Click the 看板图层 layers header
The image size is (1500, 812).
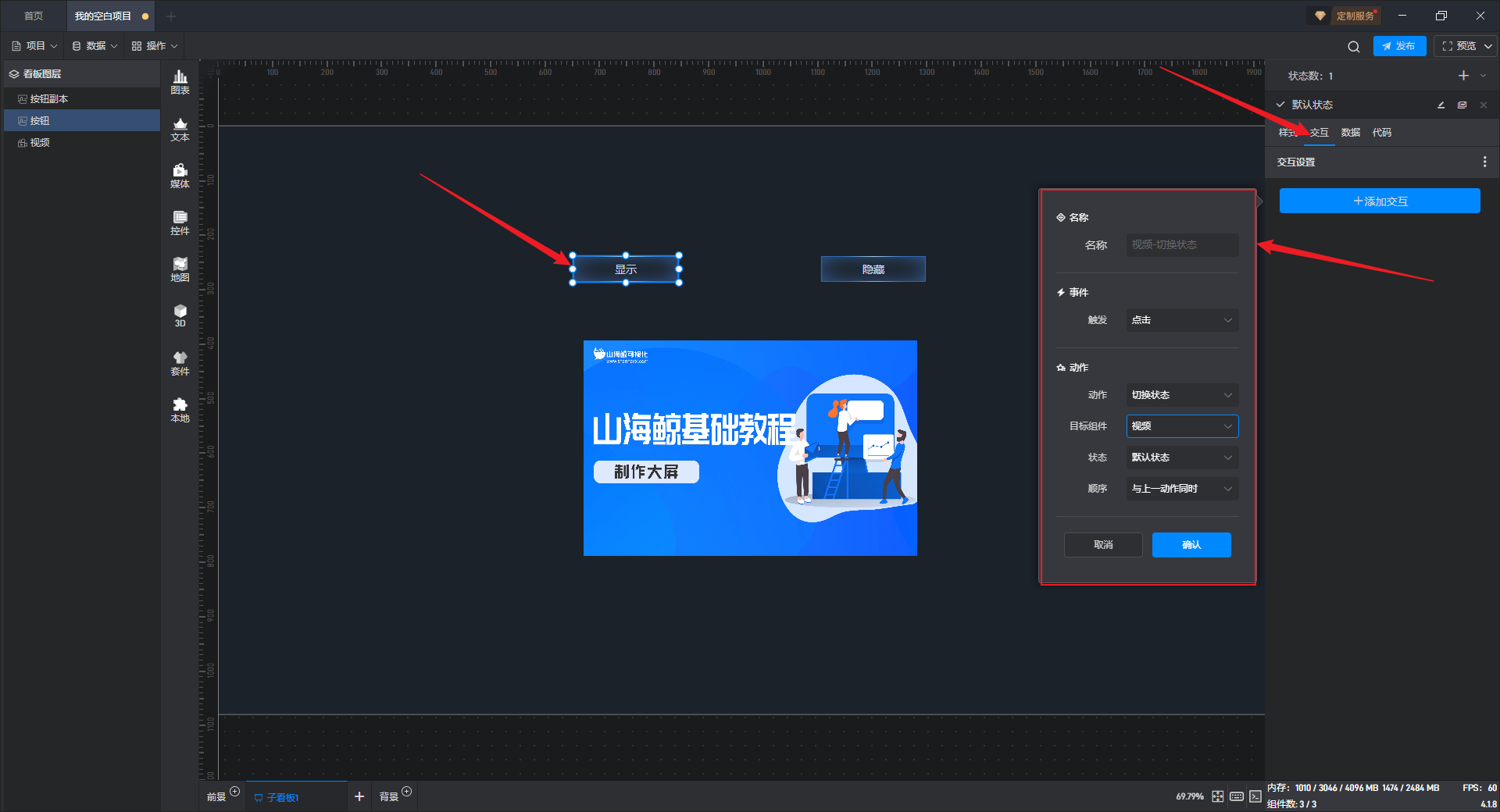click(x=82, y=74)
